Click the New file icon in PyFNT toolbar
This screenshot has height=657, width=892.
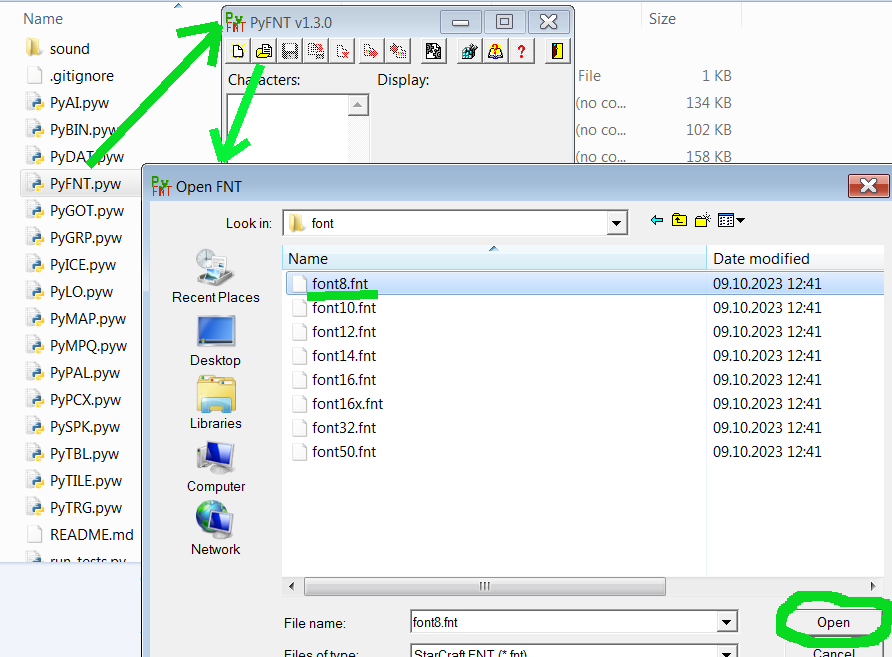pos(238,51)
